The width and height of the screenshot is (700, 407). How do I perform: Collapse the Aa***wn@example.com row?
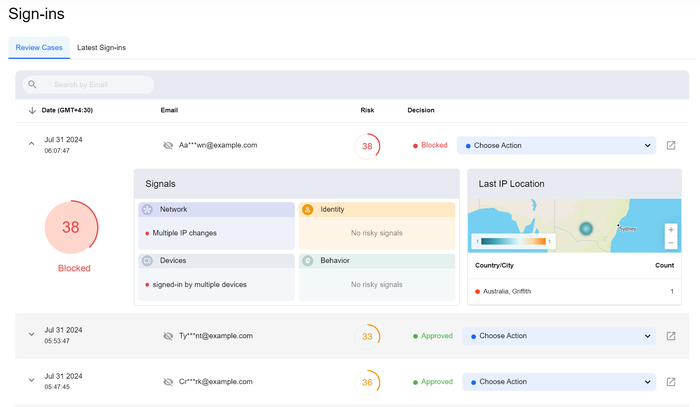point(31,144)
